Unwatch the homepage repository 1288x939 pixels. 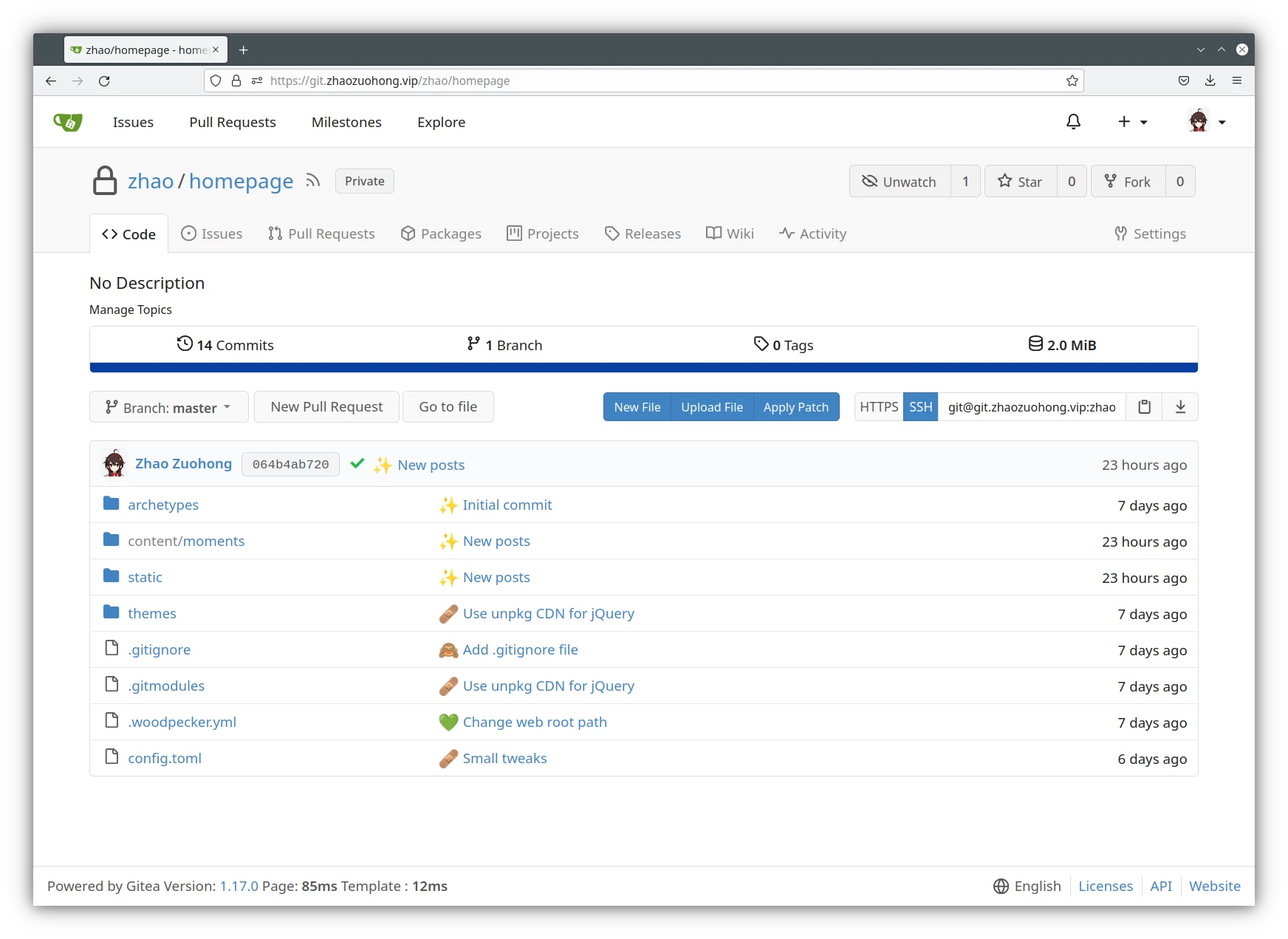click(900, 182)
